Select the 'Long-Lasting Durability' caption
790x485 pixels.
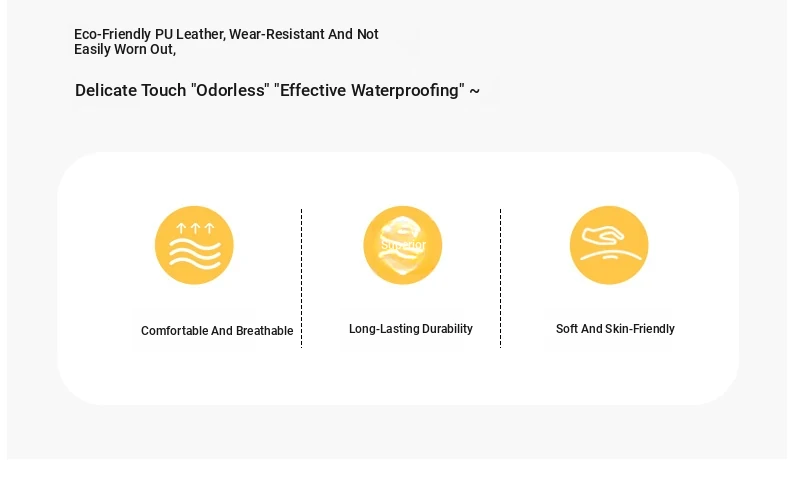point(411,329)
